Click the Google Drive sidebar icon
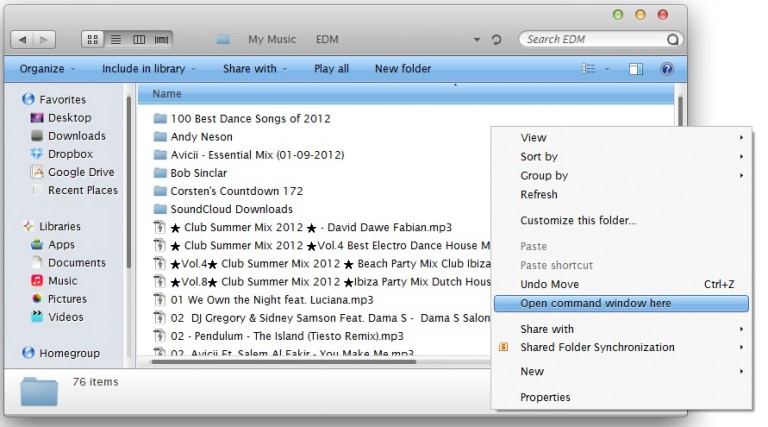The width and height of the screenshot is (768, 427). point(37,172)
